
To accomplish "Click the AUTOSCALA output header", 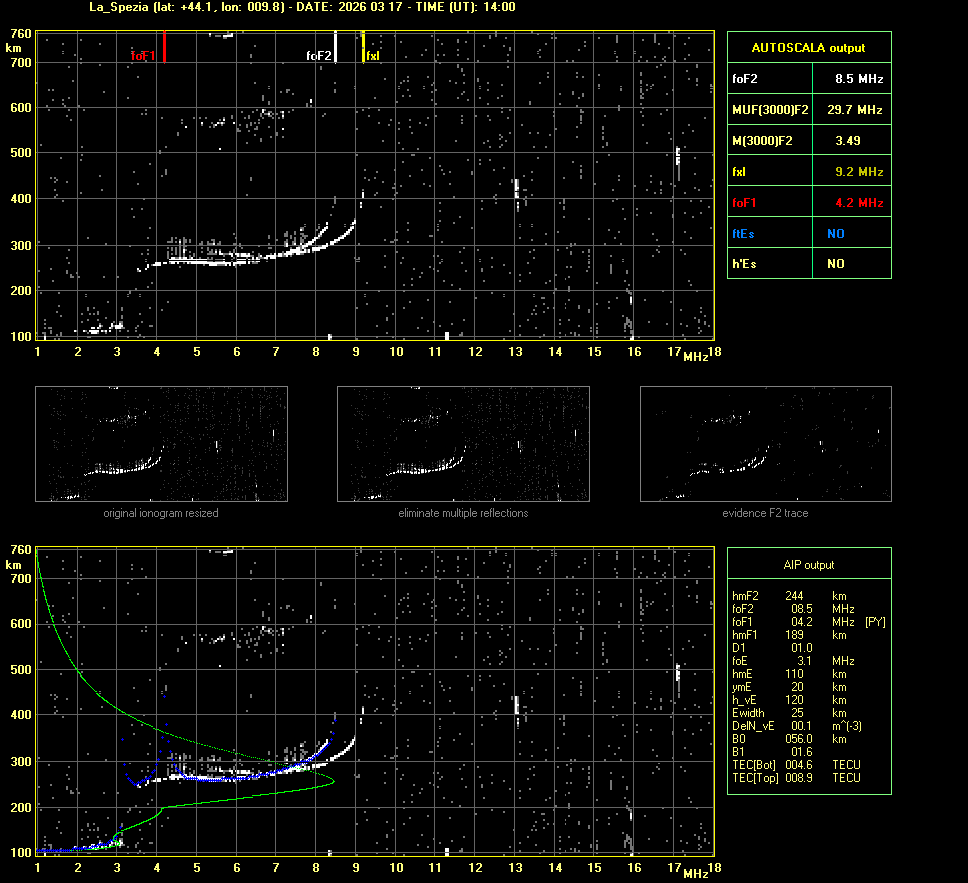I will (808, 47).
